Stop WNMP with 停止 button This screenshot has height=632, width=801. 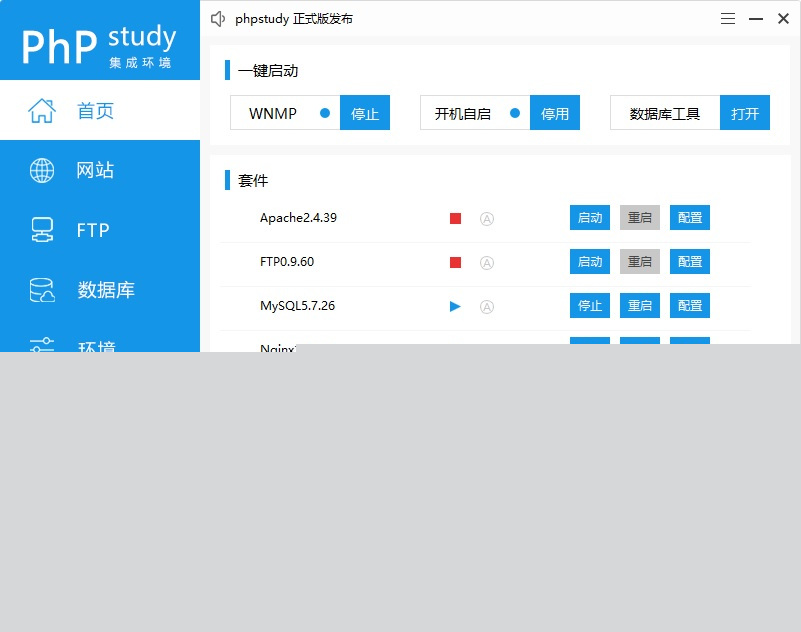(x=365, y=112)
